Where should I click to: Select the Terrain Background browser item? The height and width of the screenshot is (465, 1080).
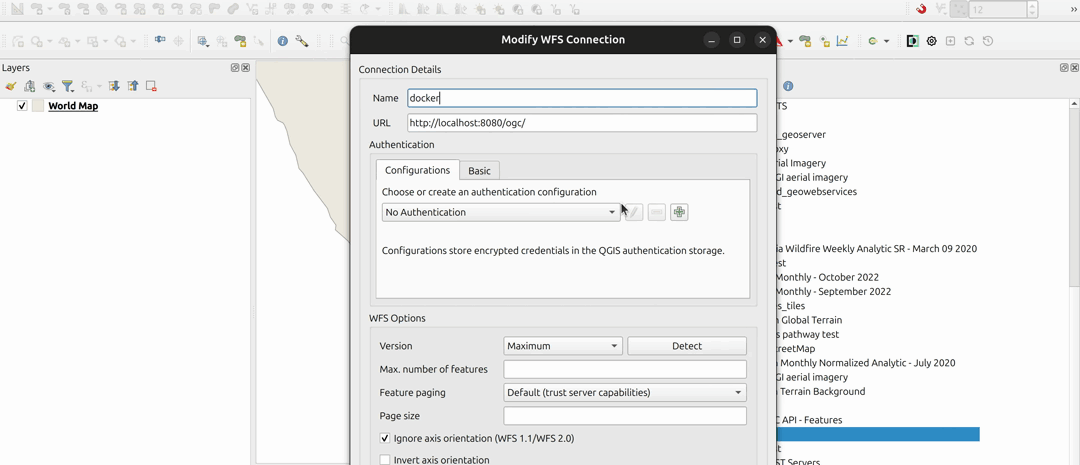pyautogui.click(x=821, y=391)
